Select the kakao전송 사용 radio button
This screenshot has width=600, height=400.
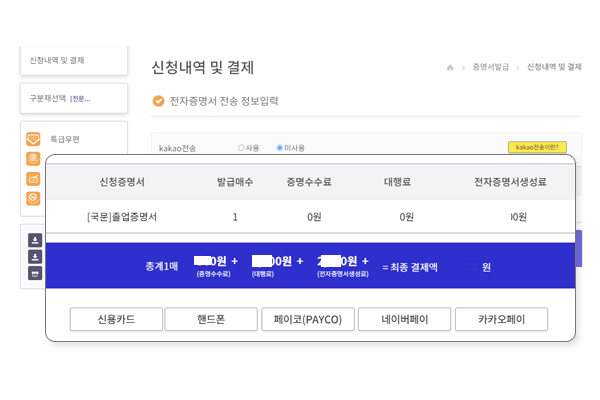[241, 148]
